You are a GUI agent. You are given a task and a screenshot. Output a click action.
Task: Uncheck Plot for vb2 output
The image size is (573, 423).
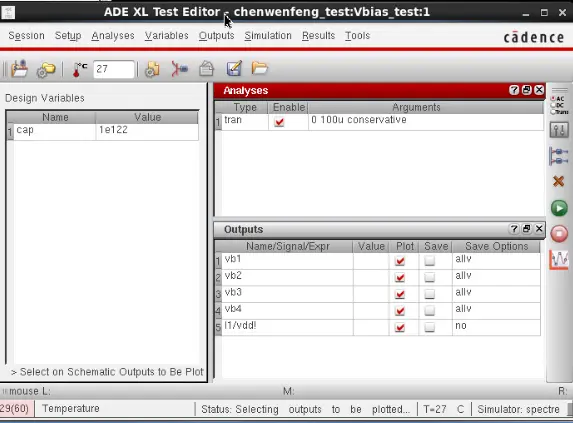pos(400,277)
